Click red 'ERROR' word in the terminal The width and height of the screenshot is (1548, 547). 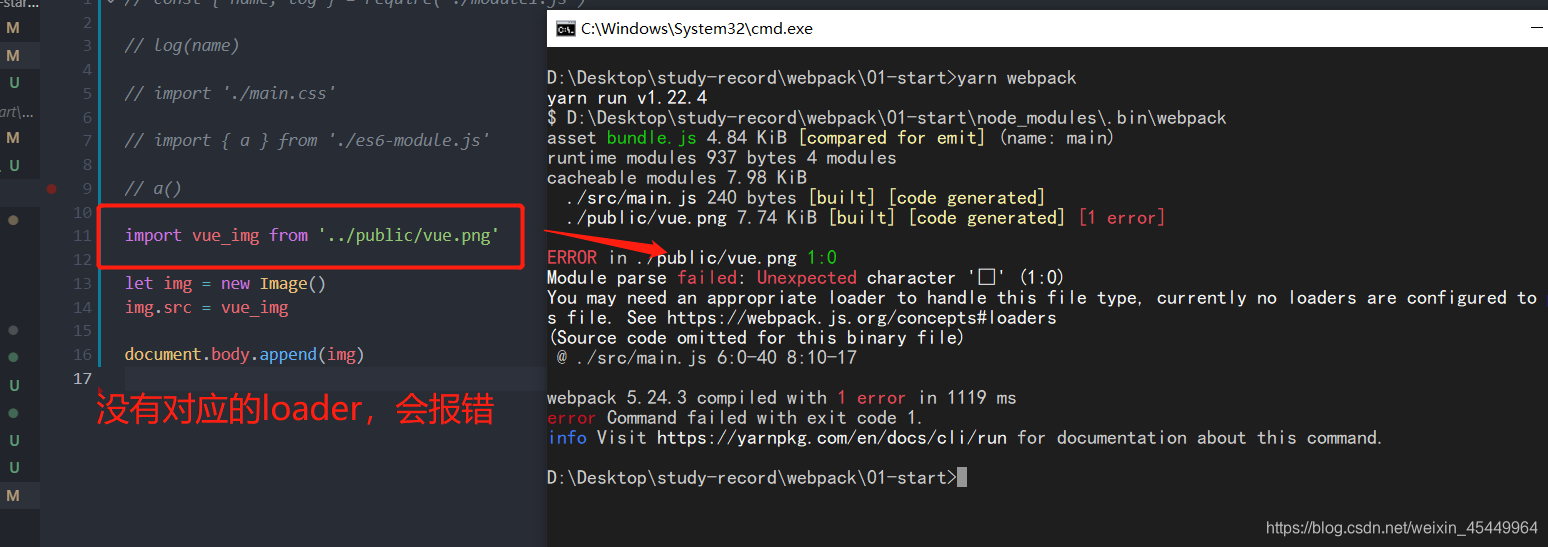point(572,258)
